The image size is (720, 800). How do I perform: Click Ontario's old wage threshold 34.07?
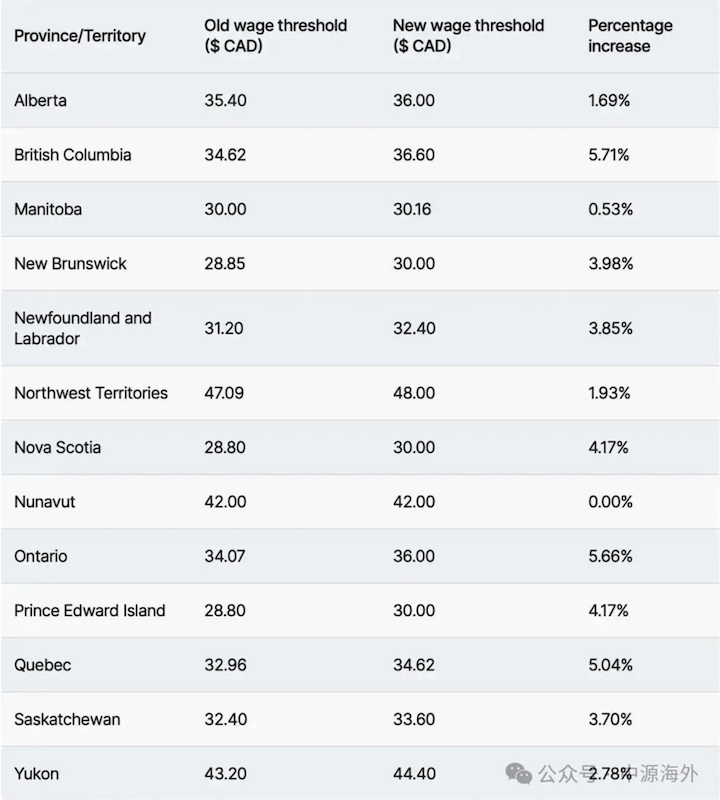click(224, 556)
